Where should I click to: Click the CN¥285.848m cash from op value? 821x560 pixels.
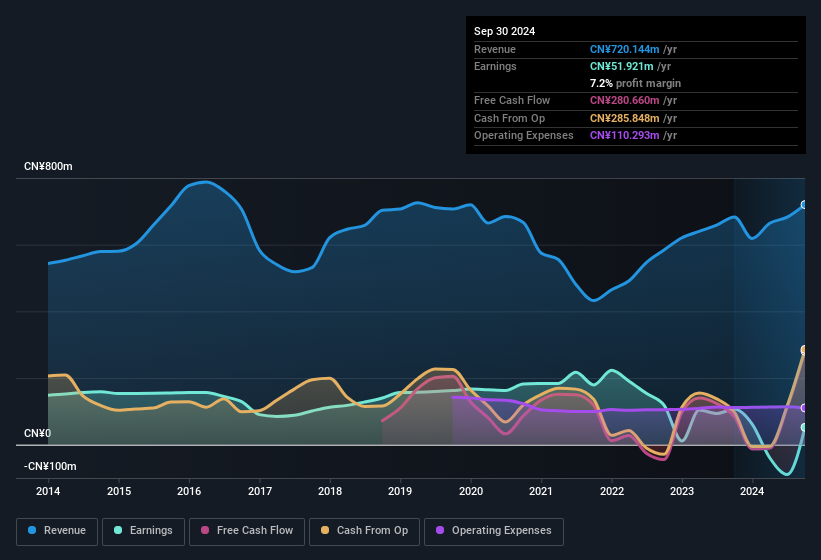point(624,118)
